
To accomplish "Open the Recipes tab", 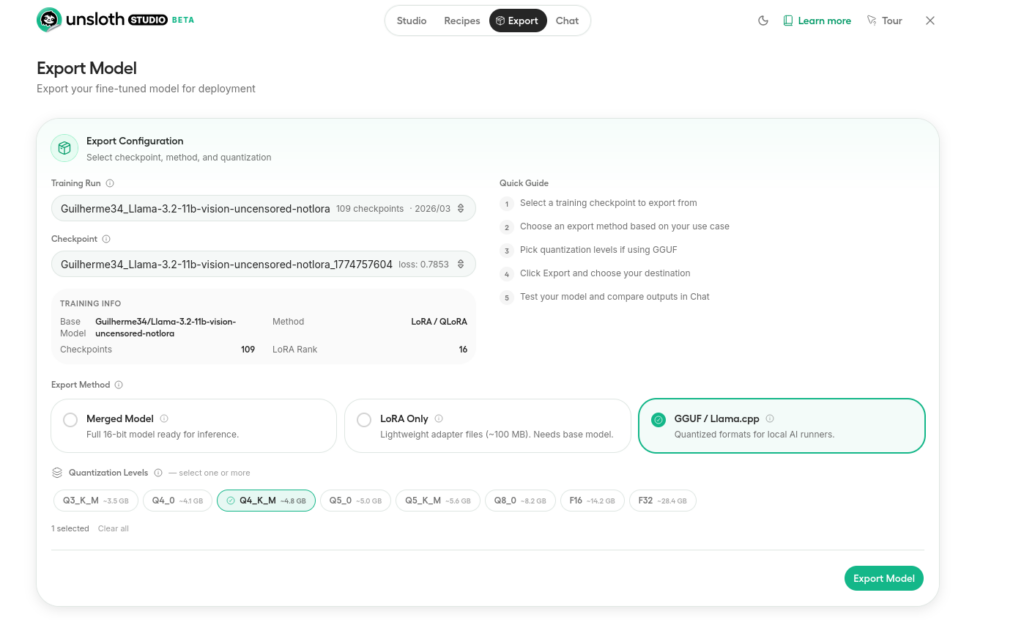I will 462,21.
